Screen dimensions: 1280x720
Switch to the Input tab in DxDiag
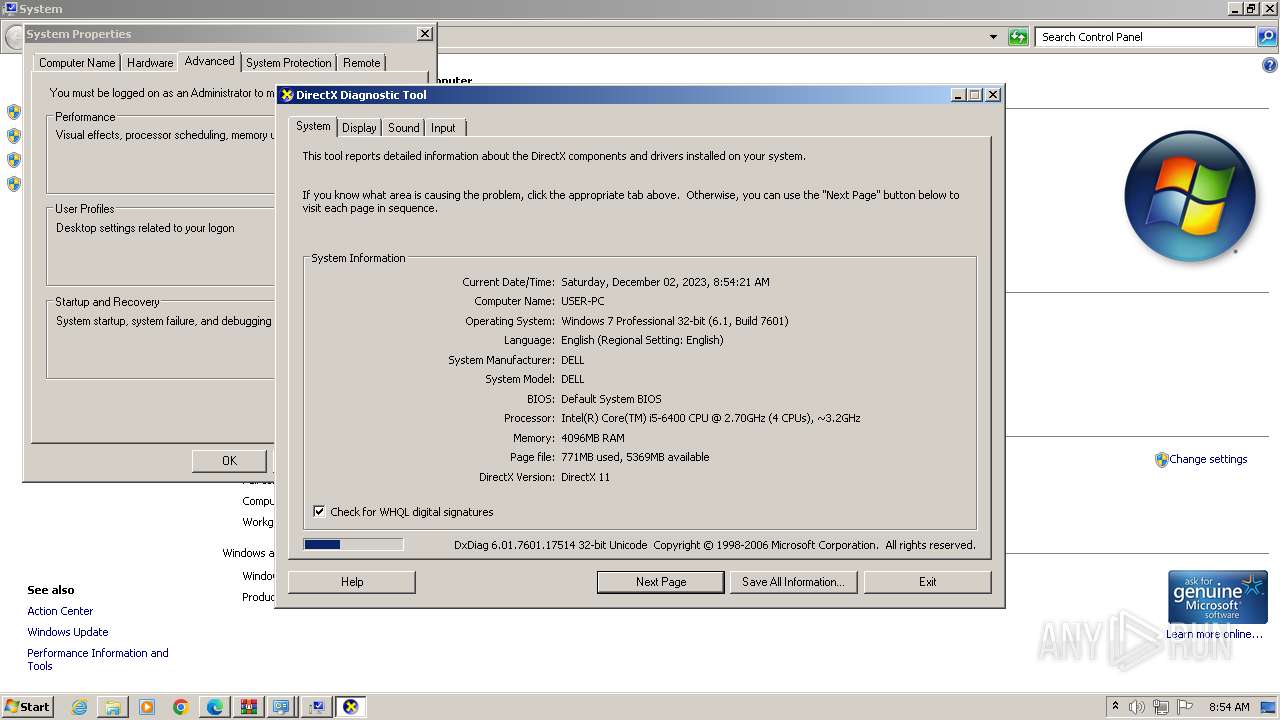pos(443,128)
